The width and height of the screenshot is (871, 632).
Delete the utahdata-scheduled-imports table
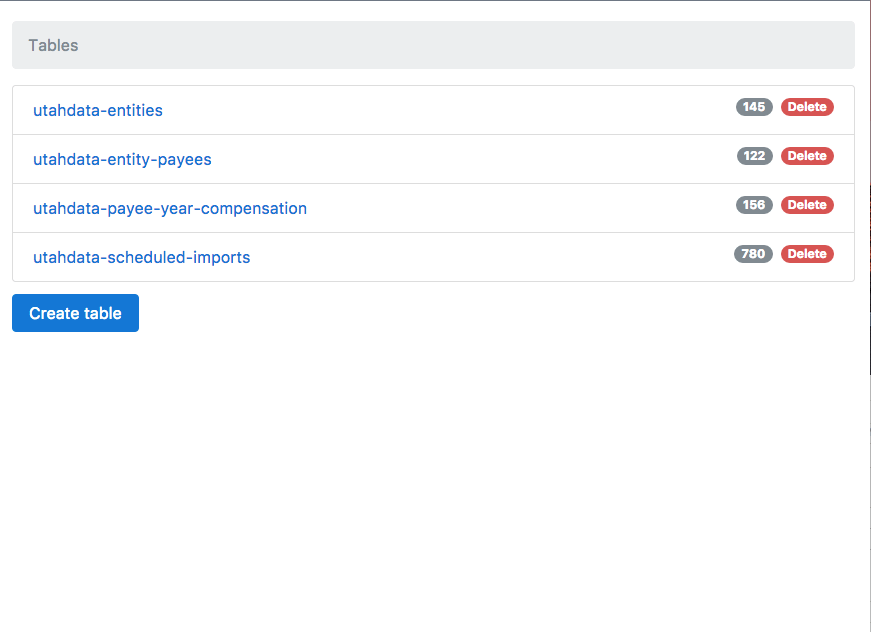[806, 254]
